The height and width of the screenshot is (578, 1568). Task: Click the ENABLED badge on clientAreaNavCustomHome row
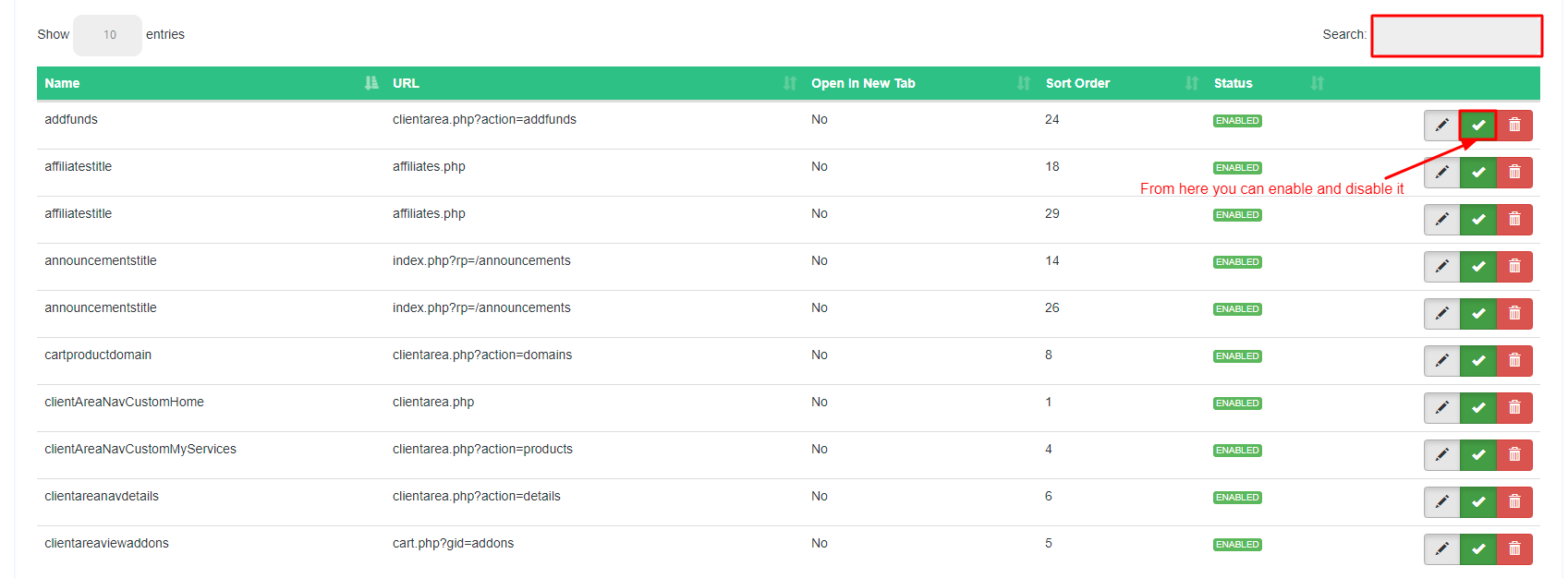tap(1237, 403)
